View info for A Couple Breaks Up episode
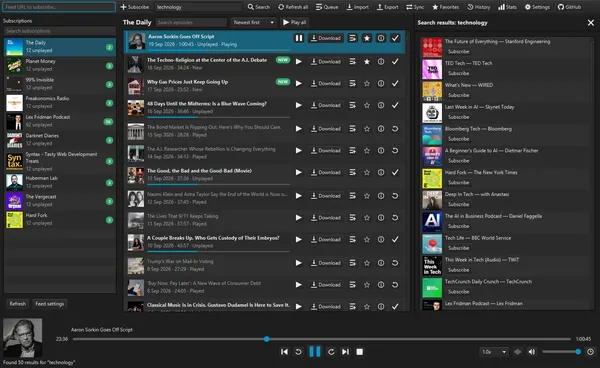The height and width of the screenshot is (368, 600). [381, 239]
